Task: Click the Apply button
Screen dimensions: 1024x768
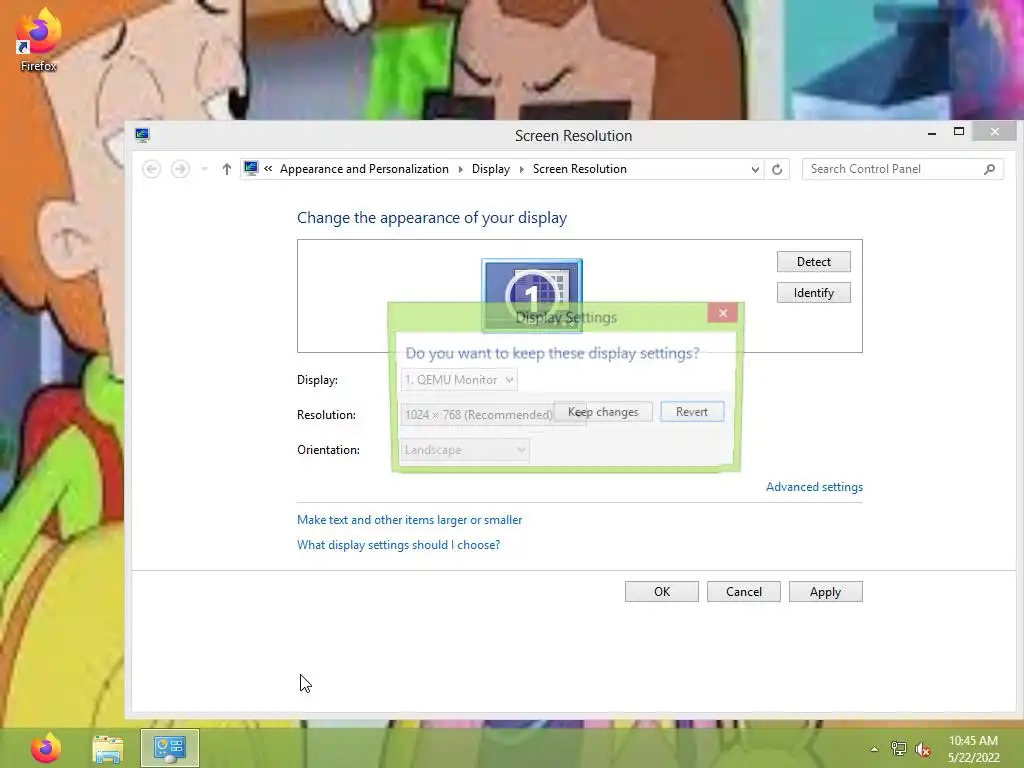Action: click(825, 592)
